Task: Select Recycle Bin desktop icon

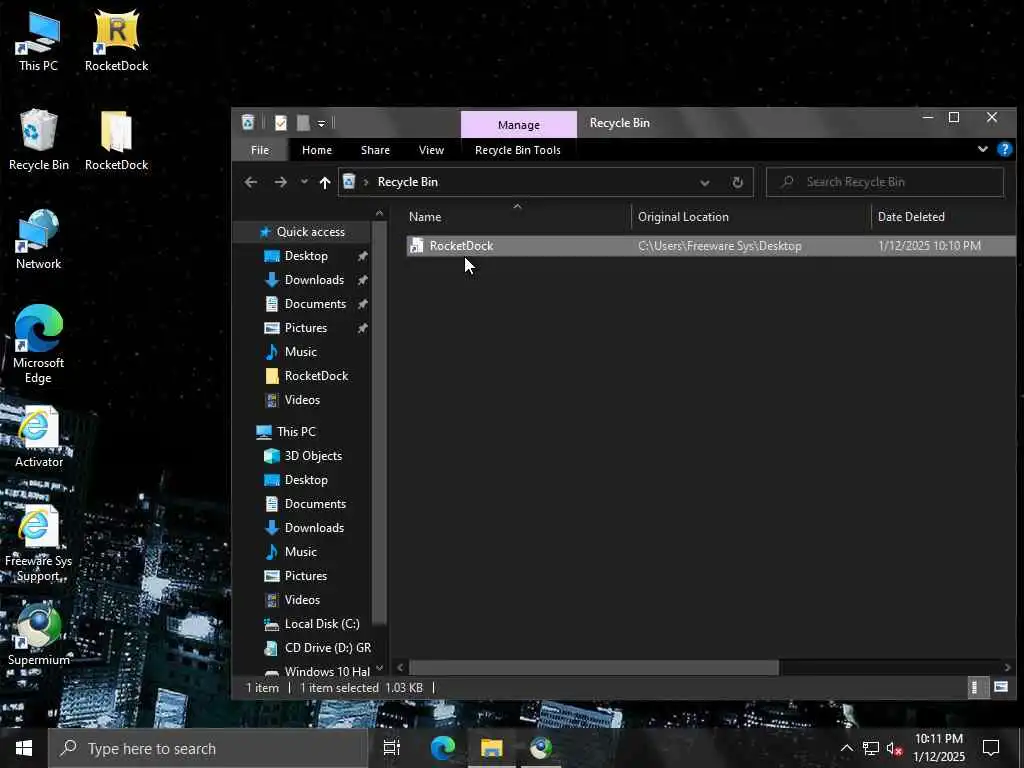Action: [x=38, y=140]
